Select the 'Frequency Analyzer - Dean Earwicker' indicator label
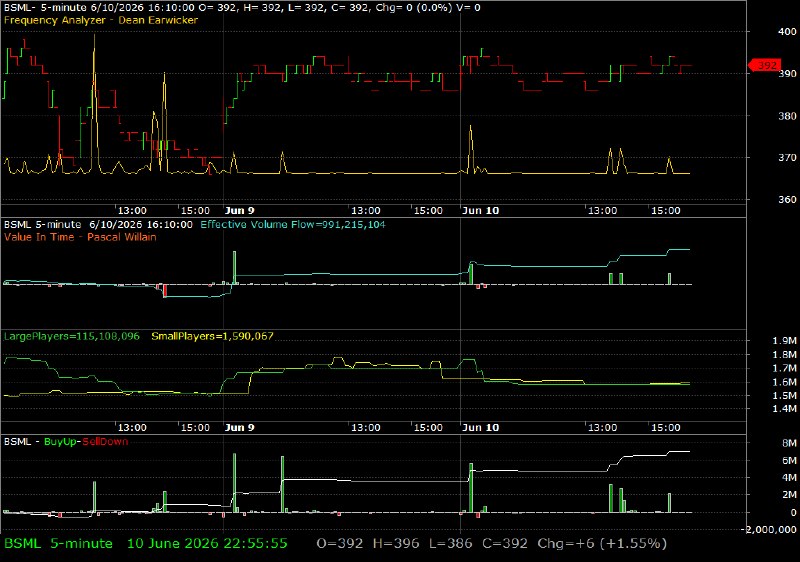 (101, 20)
